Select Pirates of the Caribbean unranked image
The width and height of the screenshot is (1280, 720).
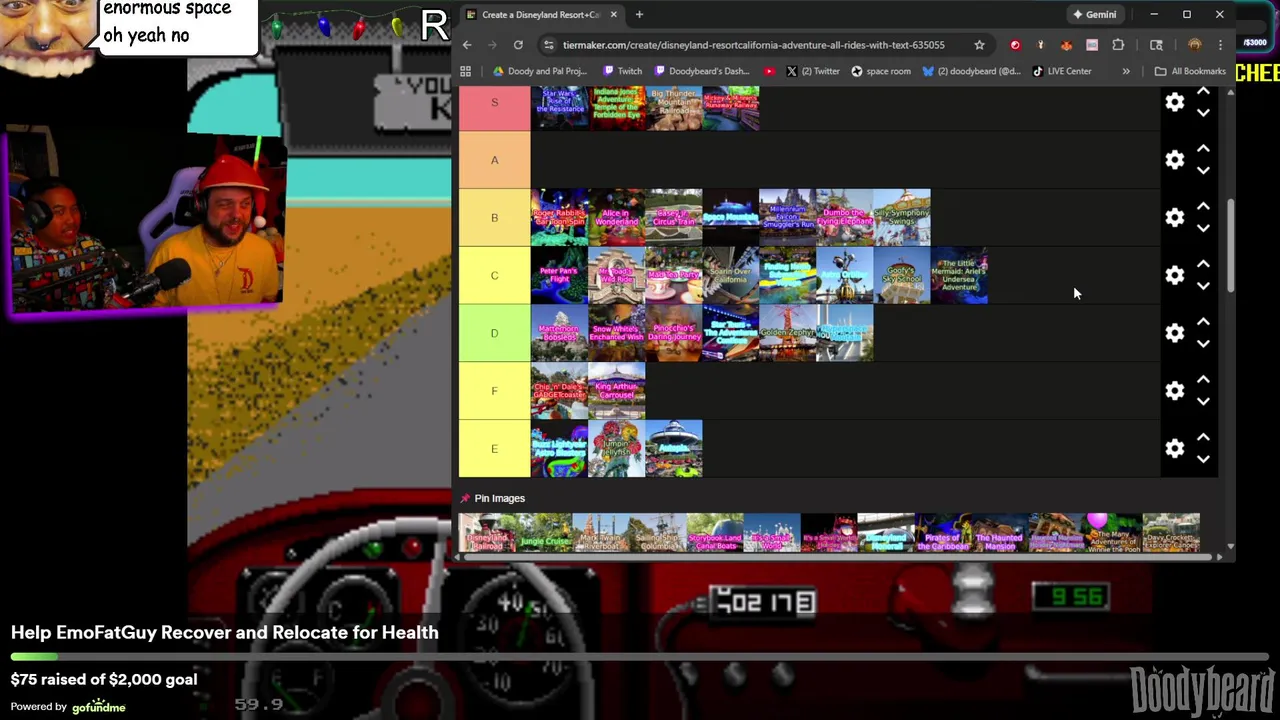pyautogui.click(x=943, y=533)
